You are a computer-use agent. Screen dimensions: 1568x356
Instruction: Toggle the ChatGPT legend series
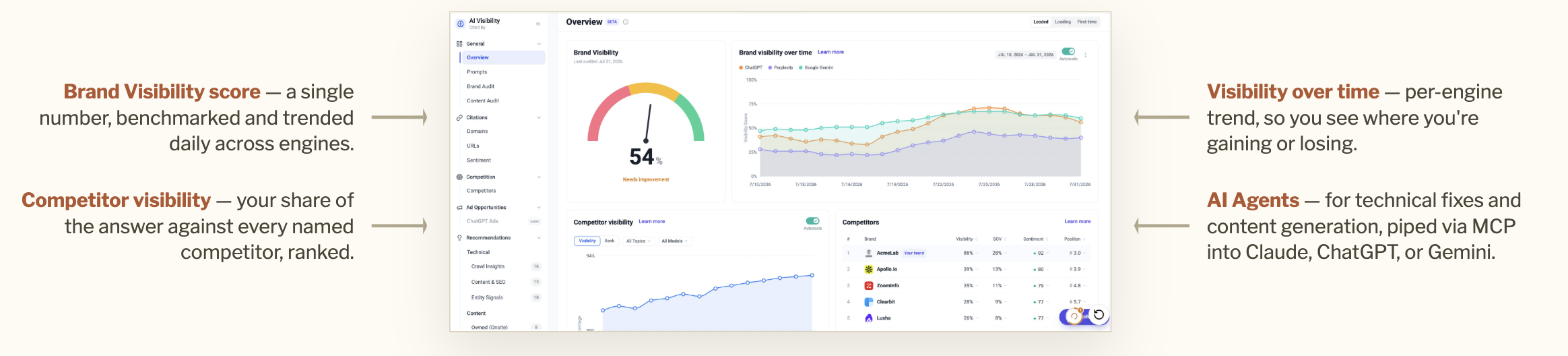750,67
